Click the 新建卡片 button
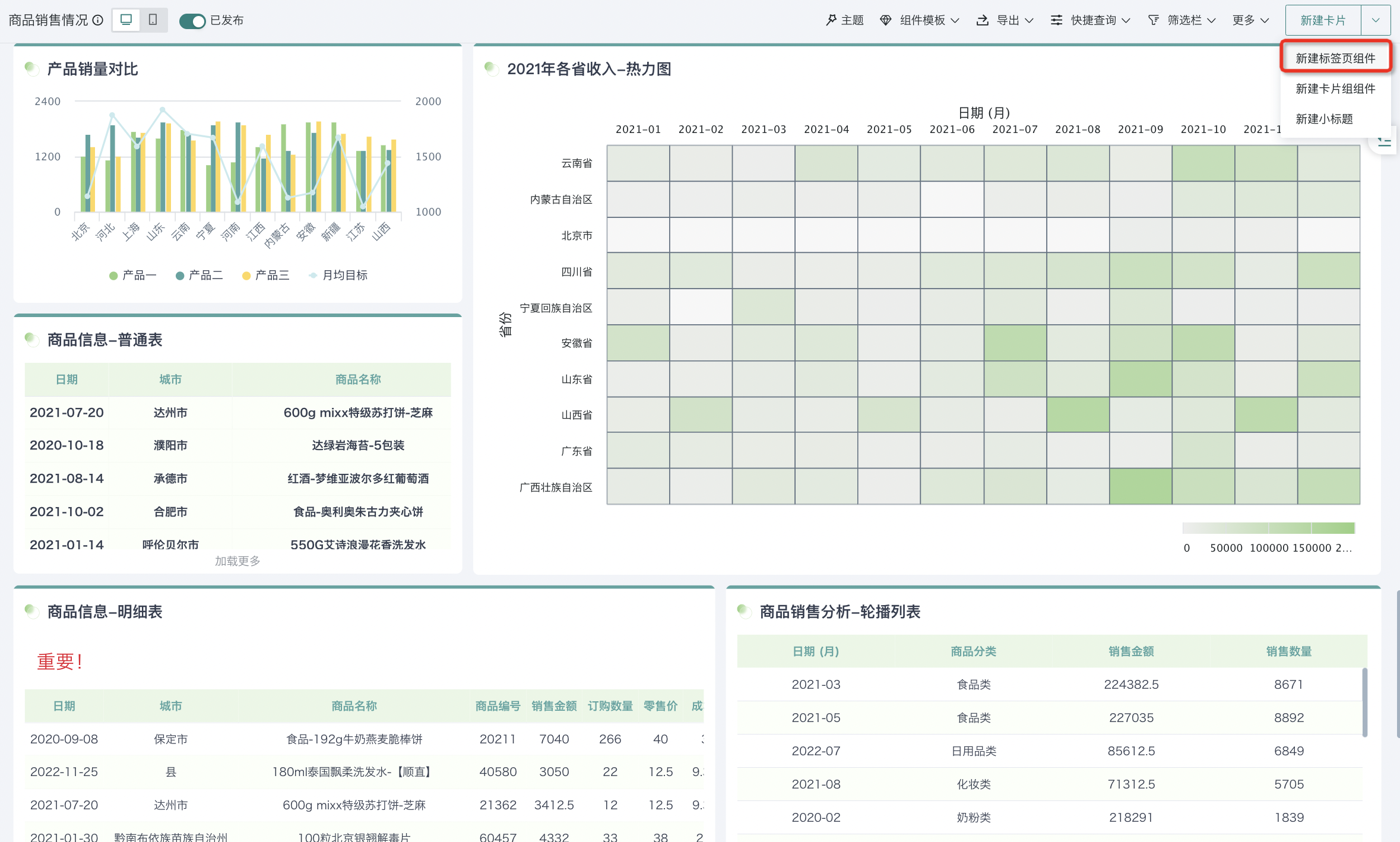Image resolution: width=1400 pixels, height=842 pixels. (x=1323, y=20)
